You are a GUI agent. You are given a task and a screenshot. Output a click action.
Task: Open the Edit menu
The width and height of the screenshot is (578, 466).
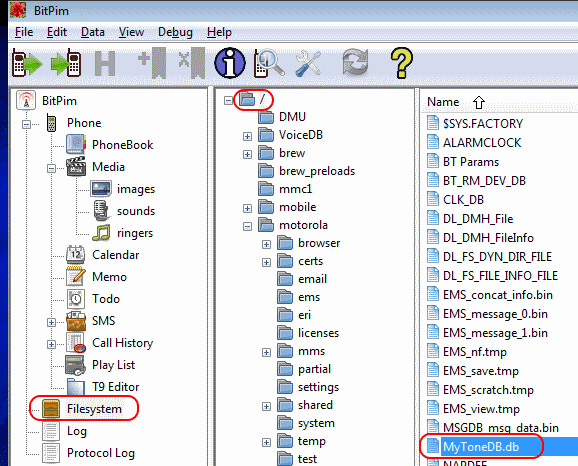(57, 32)
